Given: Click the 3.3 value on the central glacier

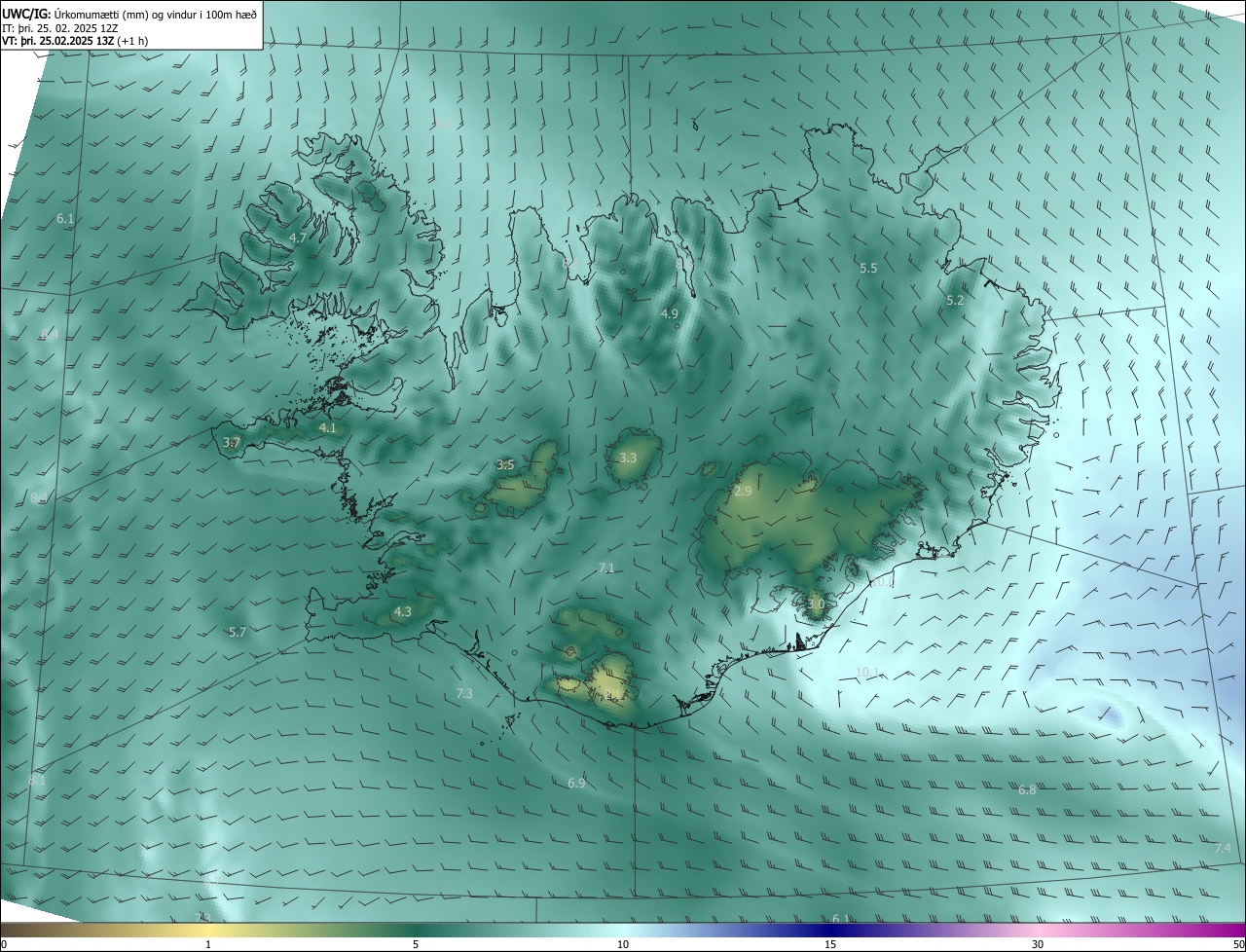Looking at the screenshot, I should coord(628,458).
